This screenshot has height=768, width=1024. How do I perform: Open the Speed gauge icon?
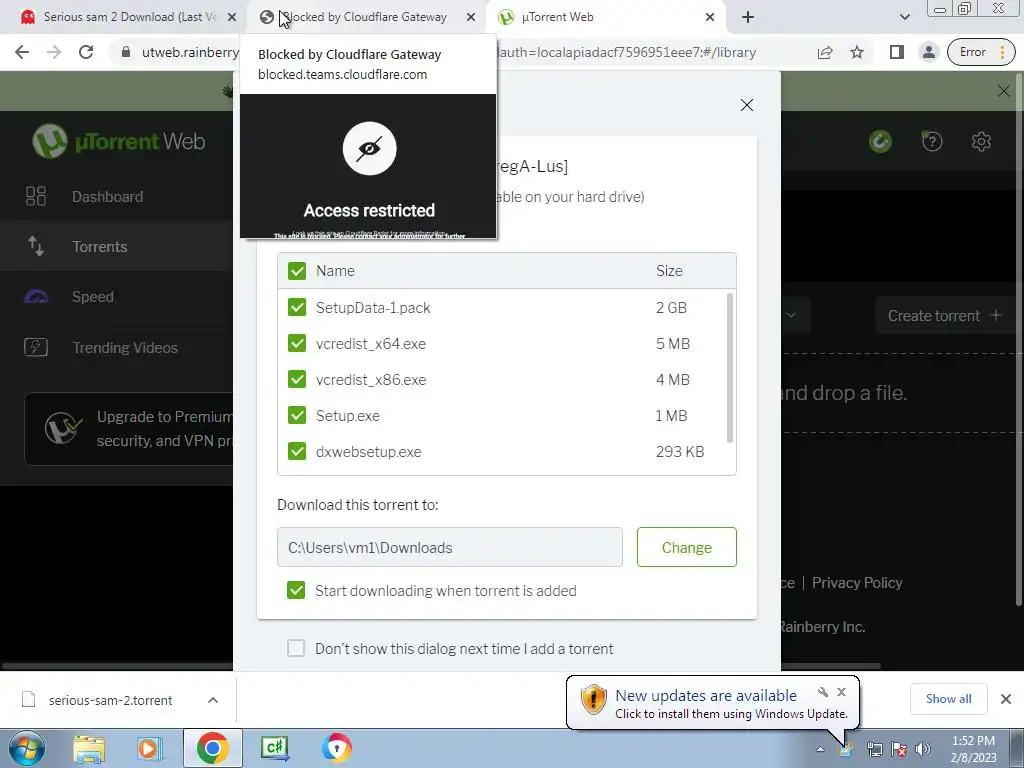(36, 296)
